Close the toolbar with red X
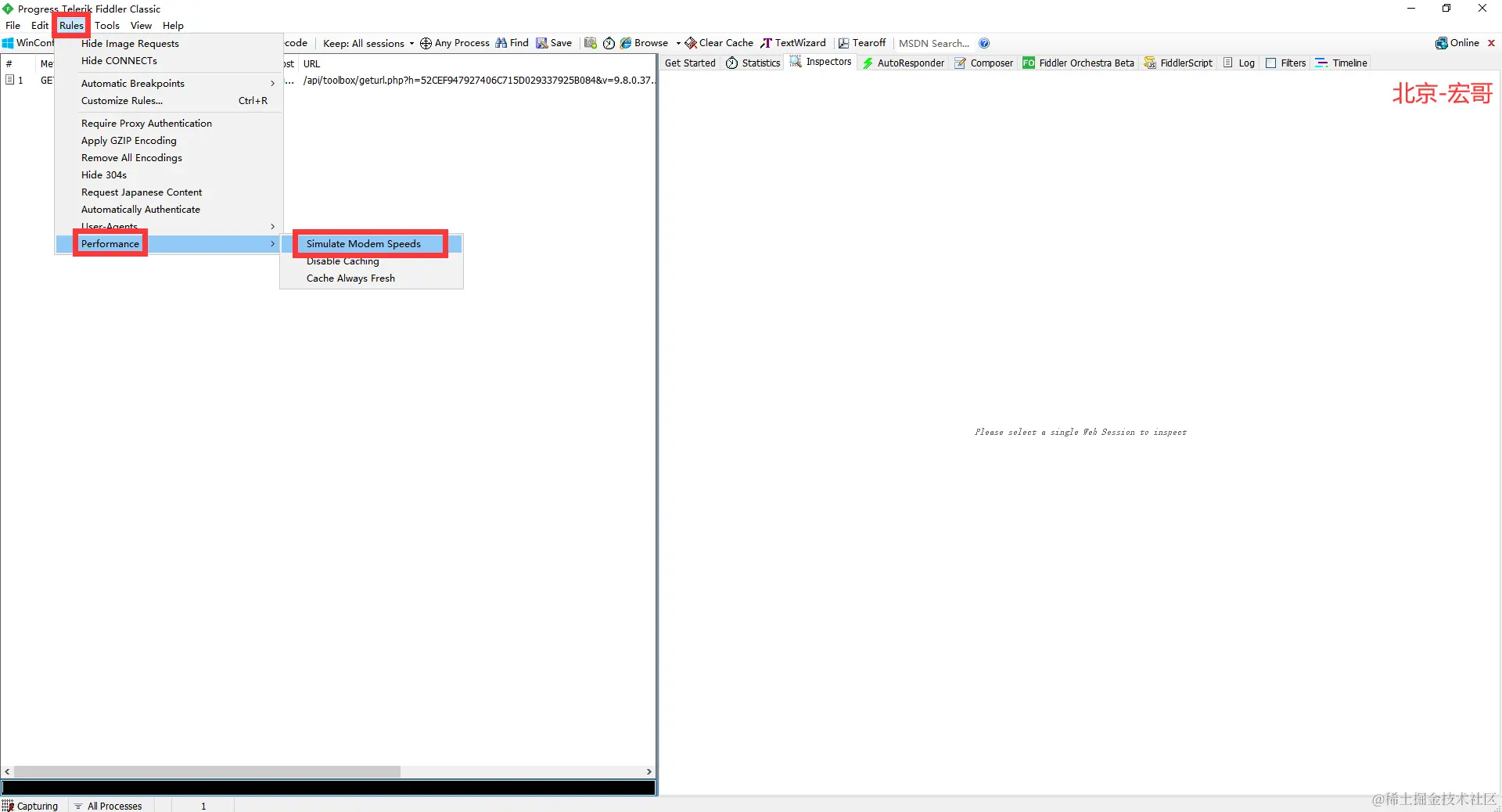The image size is (1502, 812). pyautogui.click(x=1491, y=43)
